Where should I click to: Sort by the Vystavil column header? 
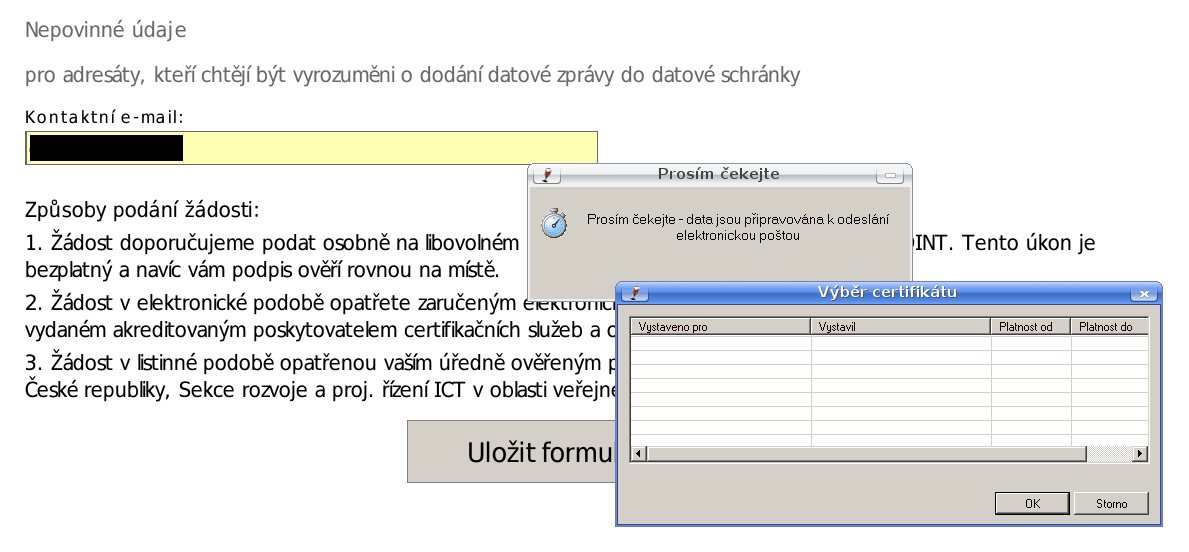tap(900, 327)
